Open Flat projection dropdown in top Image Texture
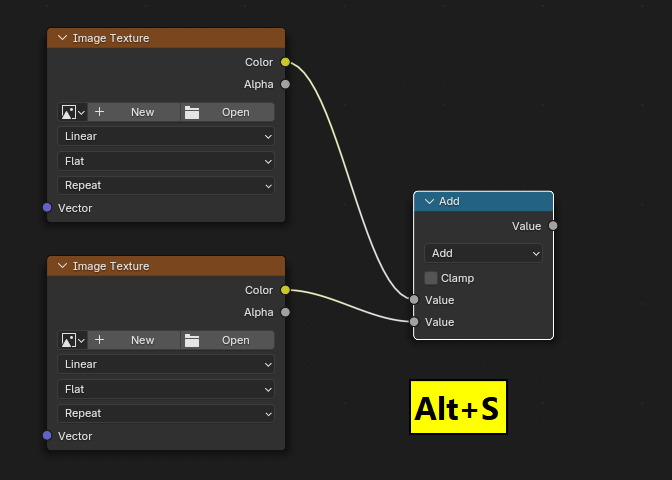 click(x=166, y=161)
